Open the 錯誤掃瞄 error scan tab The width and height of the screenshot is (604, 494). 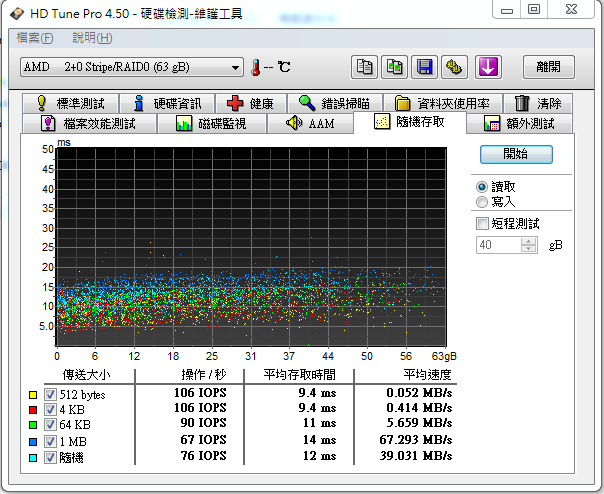tap(335, 103)
